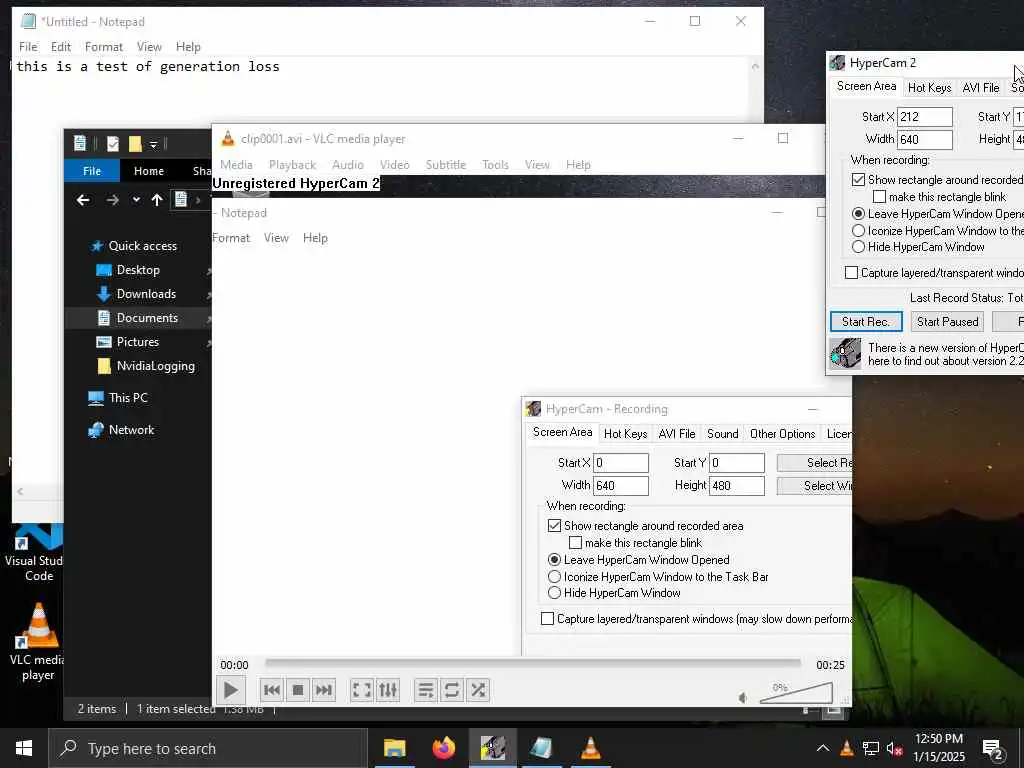Open VLC from taskbar
Screen dimensions: 1024x768
pyautogui.click(x=590, y=748)
